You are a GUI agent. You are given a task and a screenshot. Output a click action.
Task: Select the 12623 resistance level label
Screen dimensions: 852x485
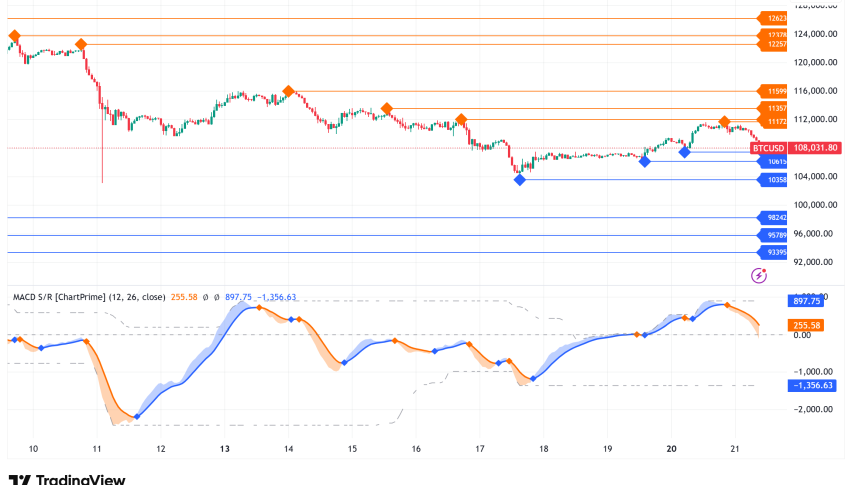775,18
